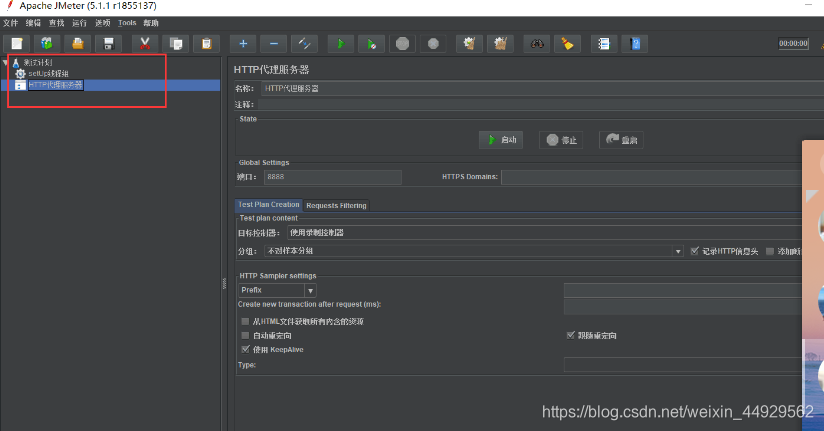The height and width of the screenshot is (431, 824).
Task: Open the Prefix naming dropdown
Action: coord(277,290)
